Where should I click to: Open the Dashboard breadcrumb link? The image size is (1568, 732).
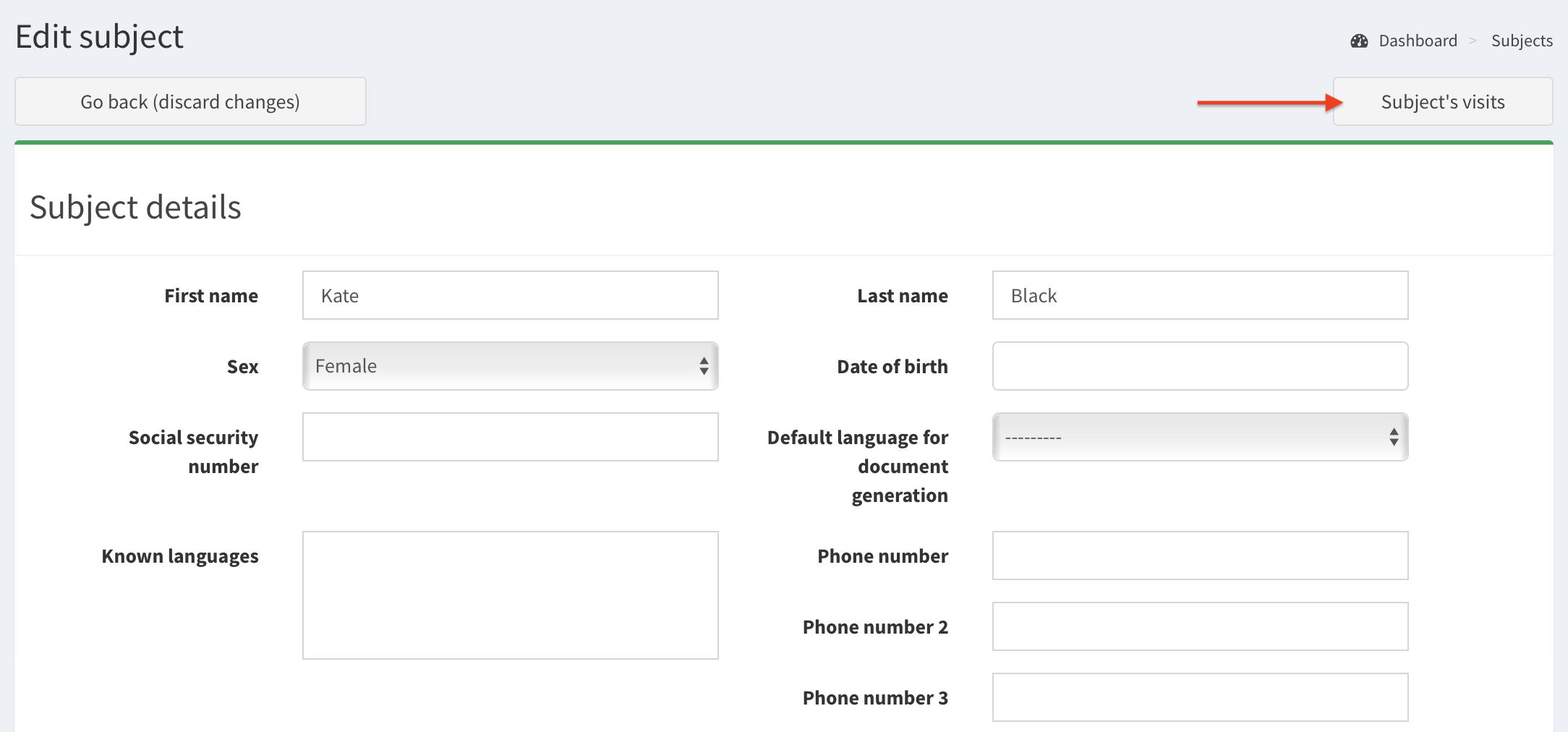click(1418, 41)
